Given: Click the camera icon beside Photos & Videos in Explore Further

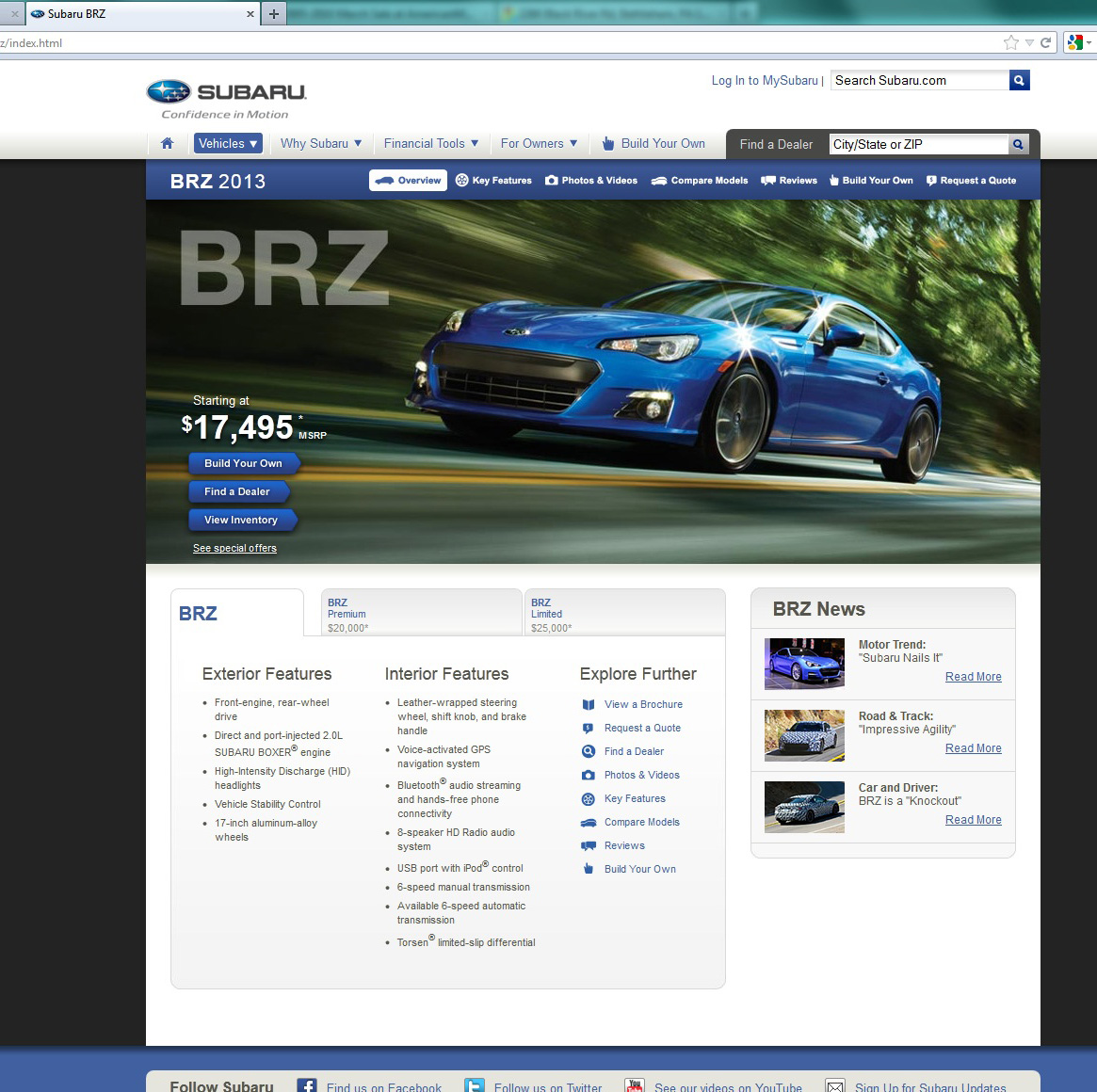Looking at the screenshot, I should [x=589, y=775].
